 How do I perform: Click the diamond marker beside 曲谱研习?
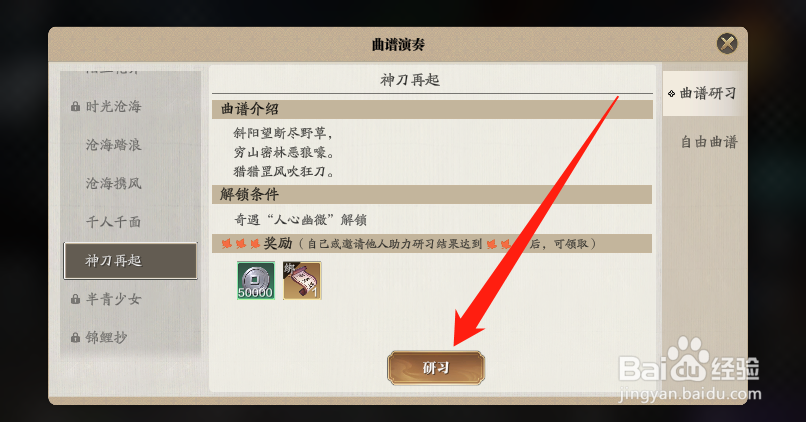(671, 94)
